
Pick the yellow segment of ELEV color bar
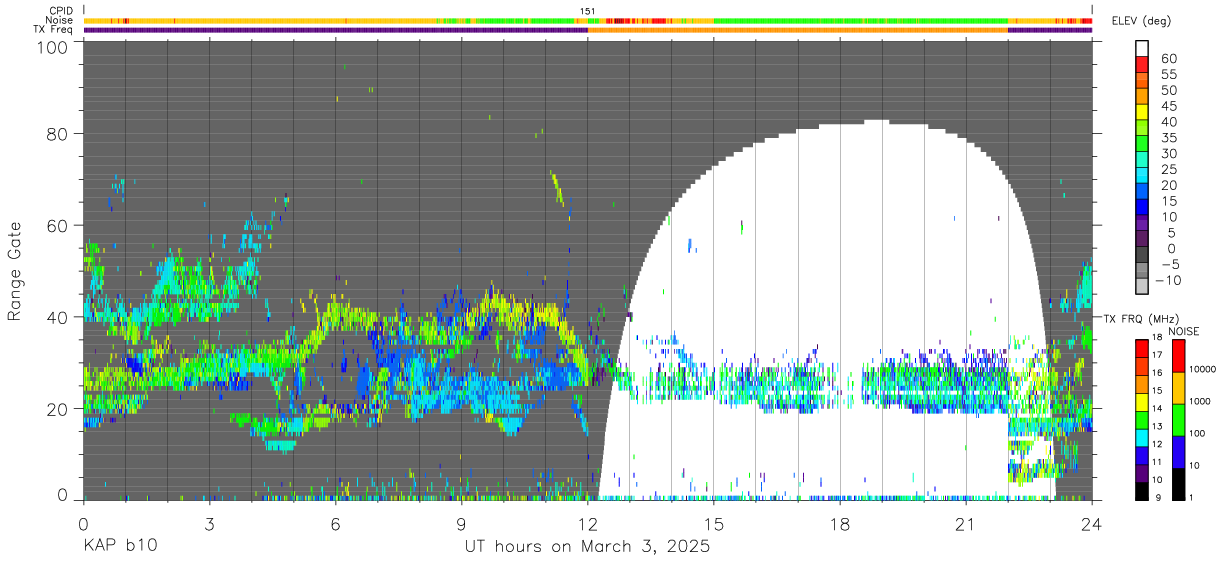[1141, 111]
